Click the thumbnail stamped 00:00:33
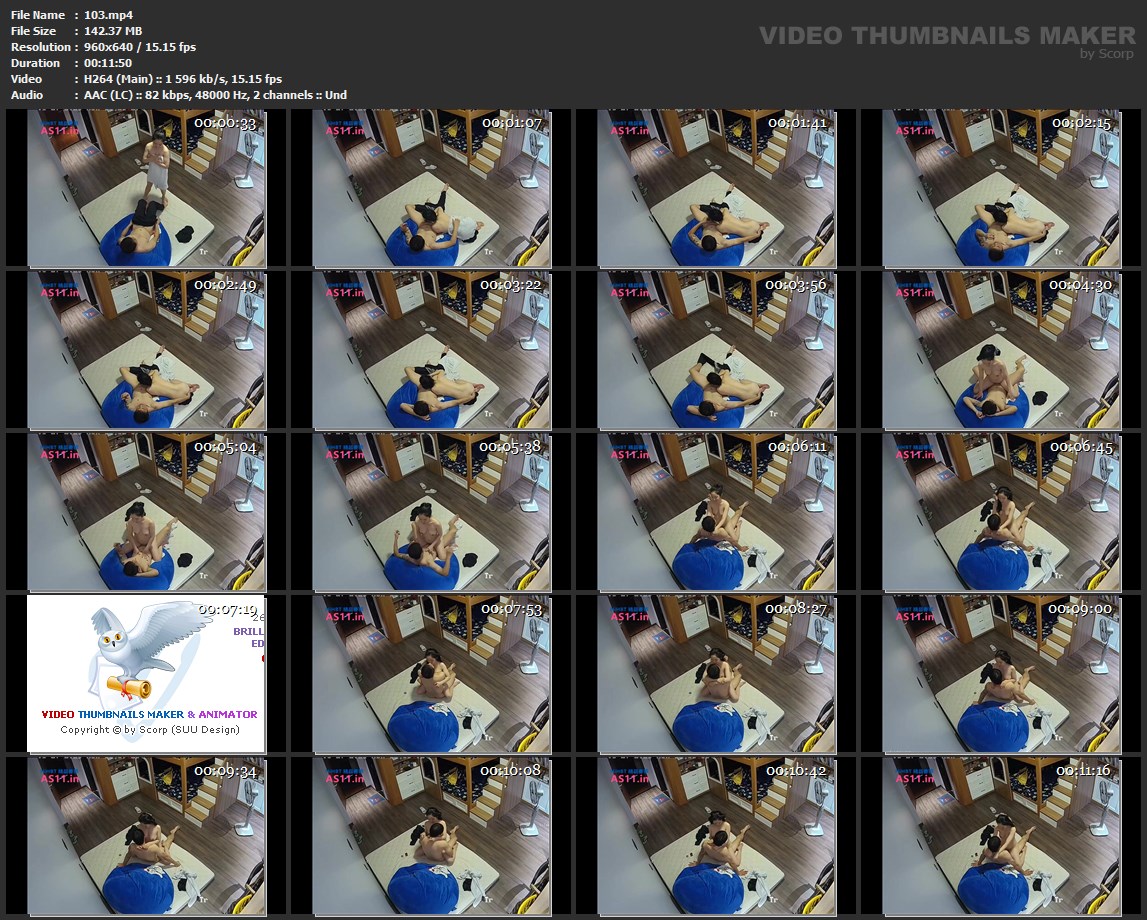Screen dimensions: 1147x920 point(146,188)
